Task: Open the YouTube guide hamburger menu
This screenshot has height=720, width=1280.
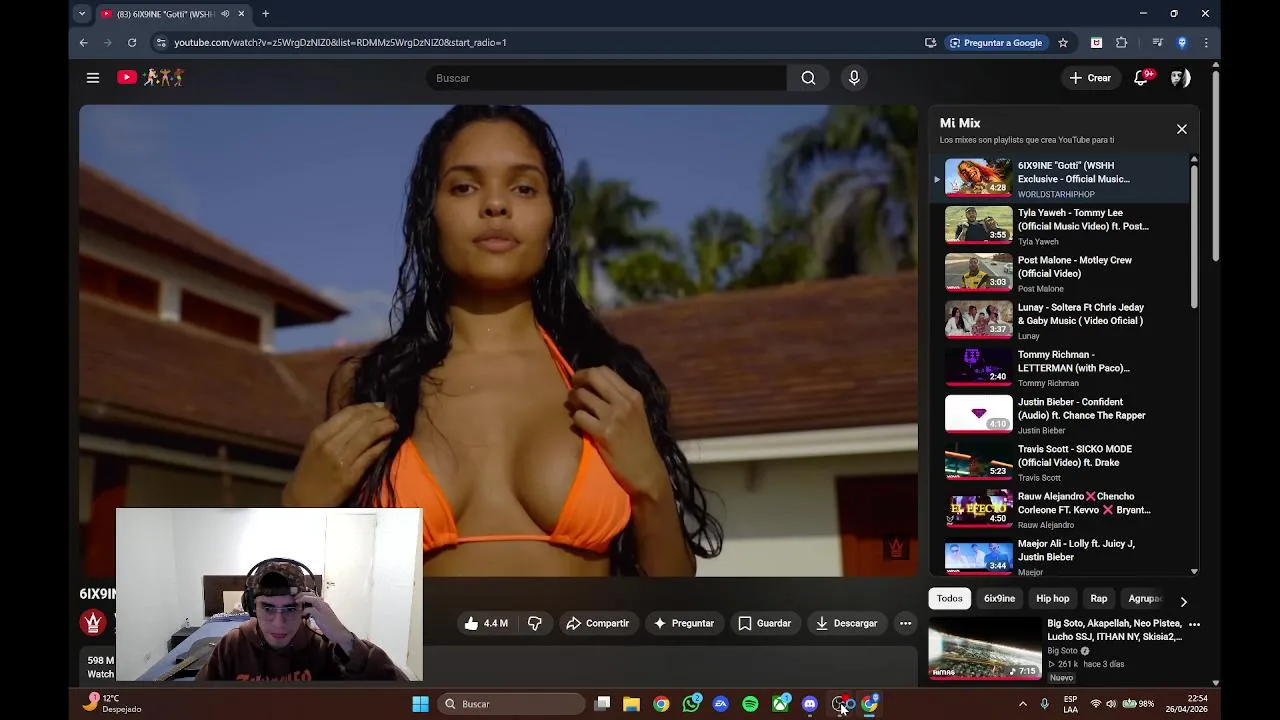Action: [x=93, y=78]
